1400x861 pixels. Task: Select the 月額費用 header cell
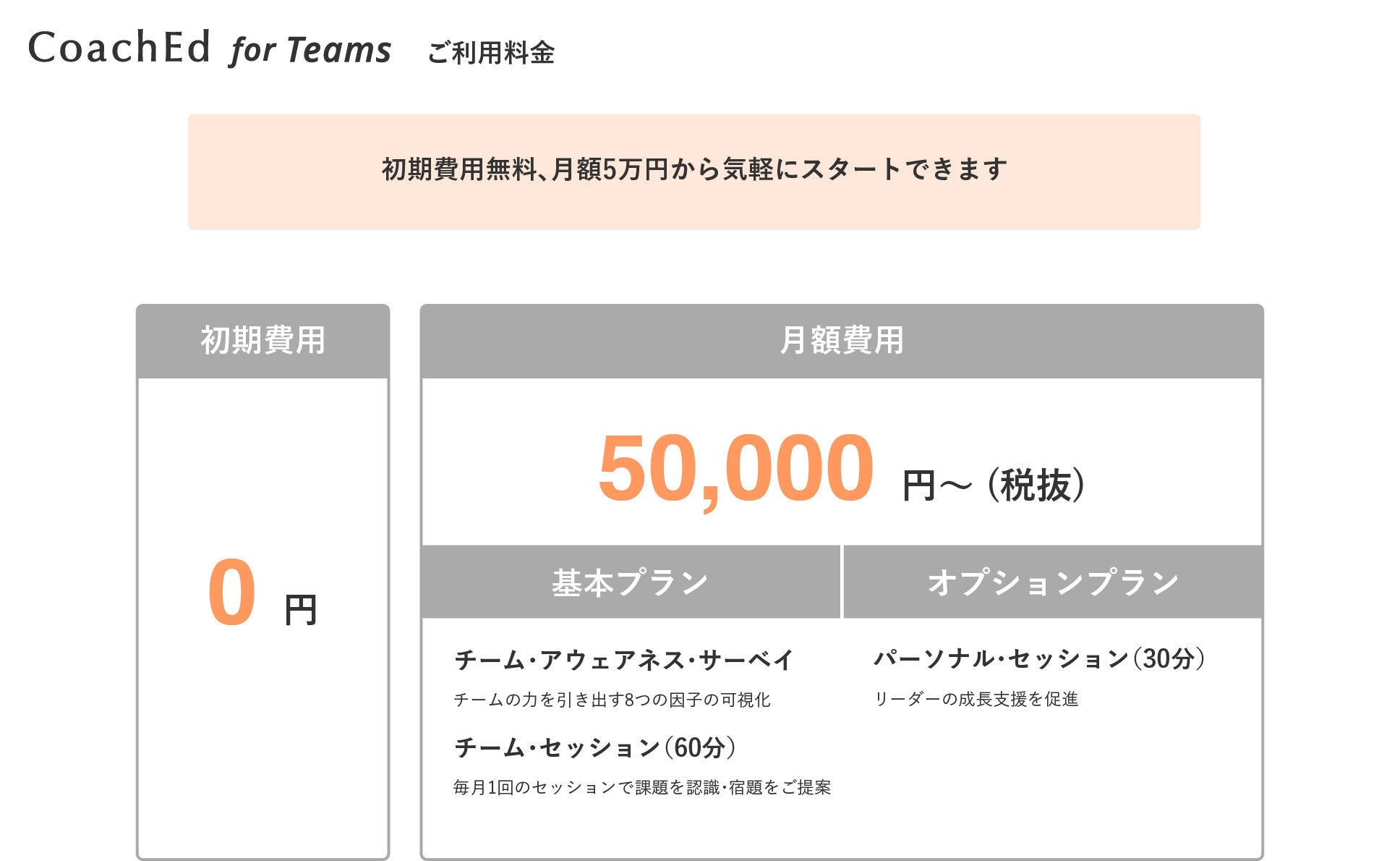click(x=841, y=341)
